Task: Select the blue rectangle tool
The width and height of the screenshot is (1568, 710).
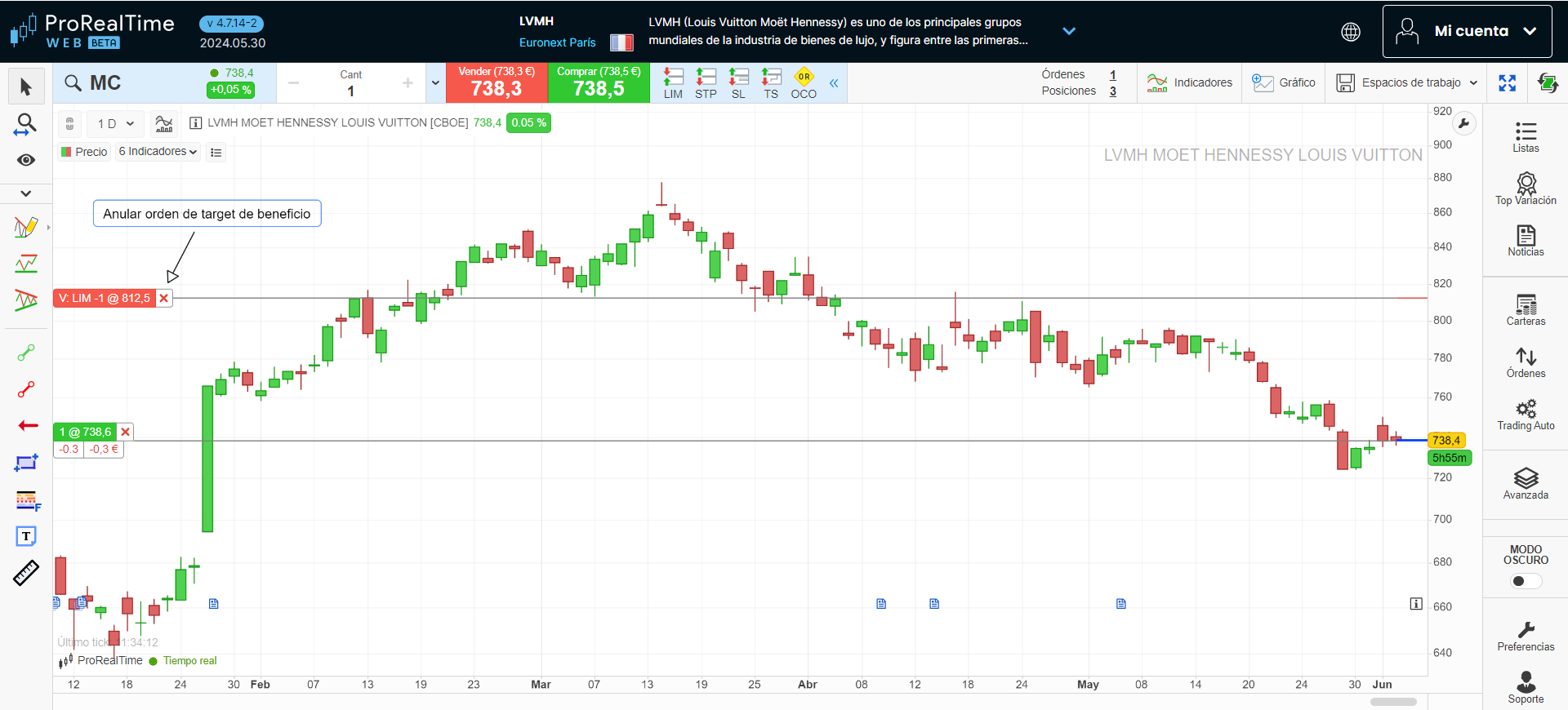Action: tap(26, 463)
